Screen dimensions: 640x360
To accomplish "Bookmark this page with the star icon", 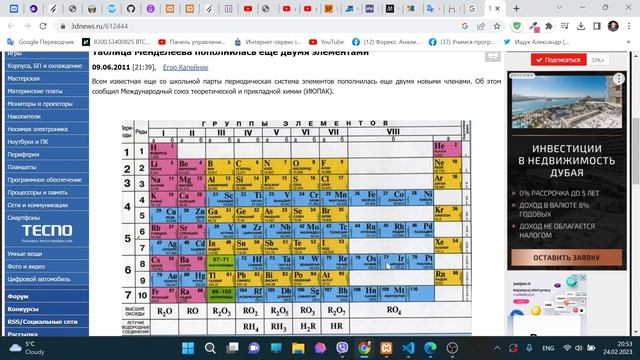I will pyautogui.click(x=497, y=26).
